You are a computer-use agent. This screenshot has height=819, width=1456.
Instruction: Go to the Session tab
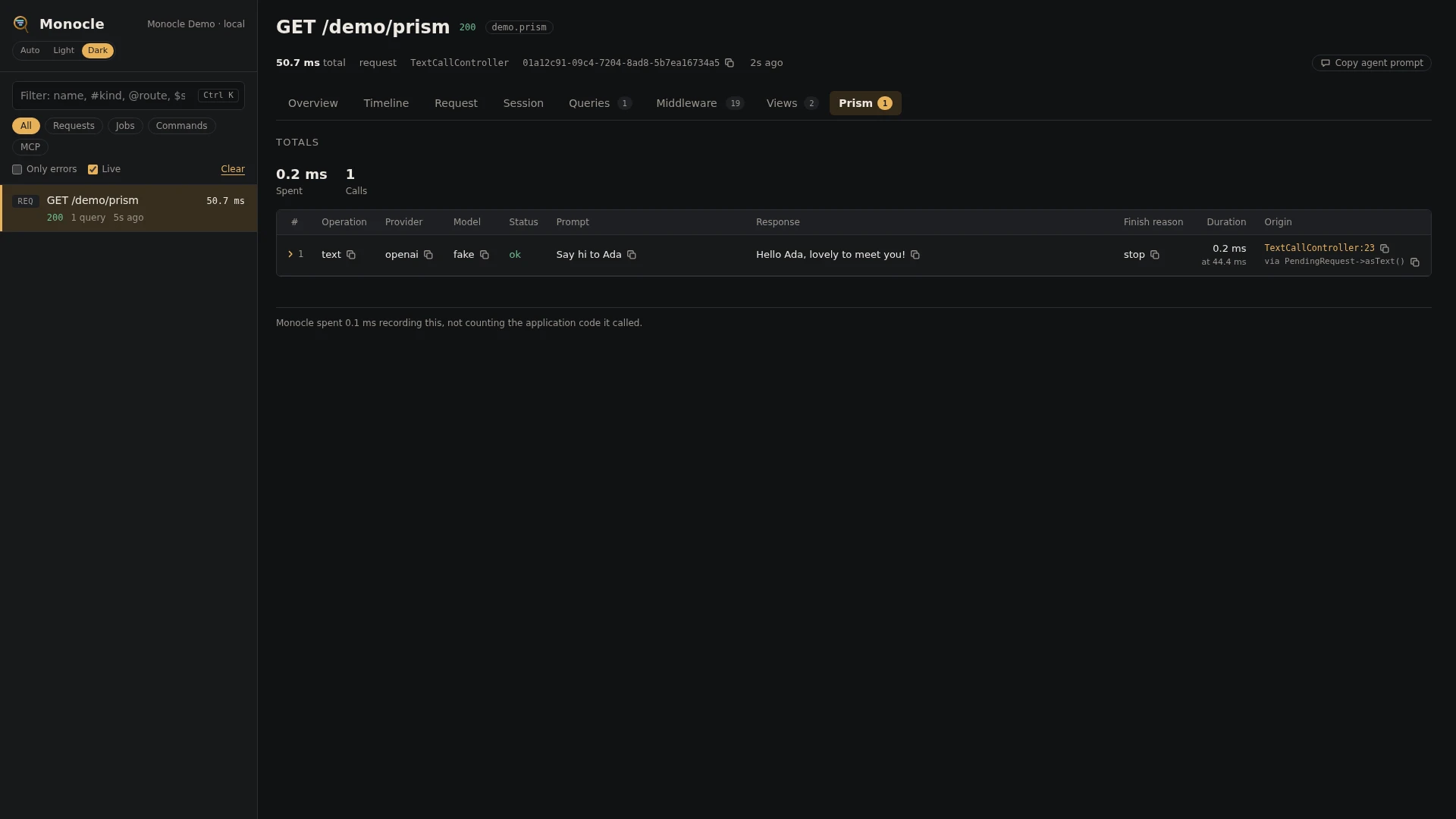(523, 103)
